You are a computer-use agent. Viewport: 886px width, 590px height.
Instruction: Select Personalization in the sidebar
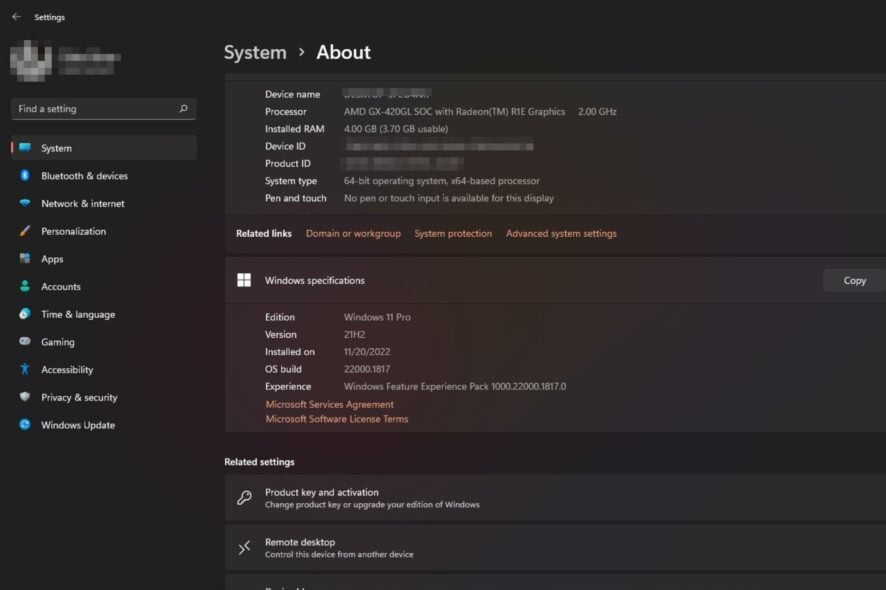click(103, 231)
